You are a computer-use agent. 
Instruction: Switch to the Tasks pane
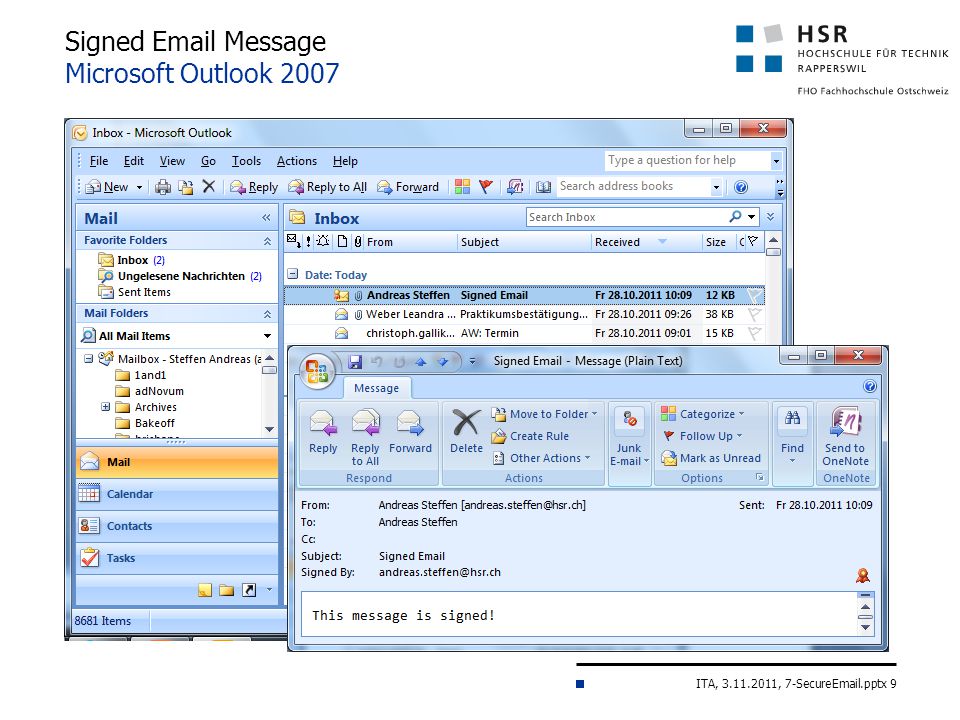click(177, 558)
